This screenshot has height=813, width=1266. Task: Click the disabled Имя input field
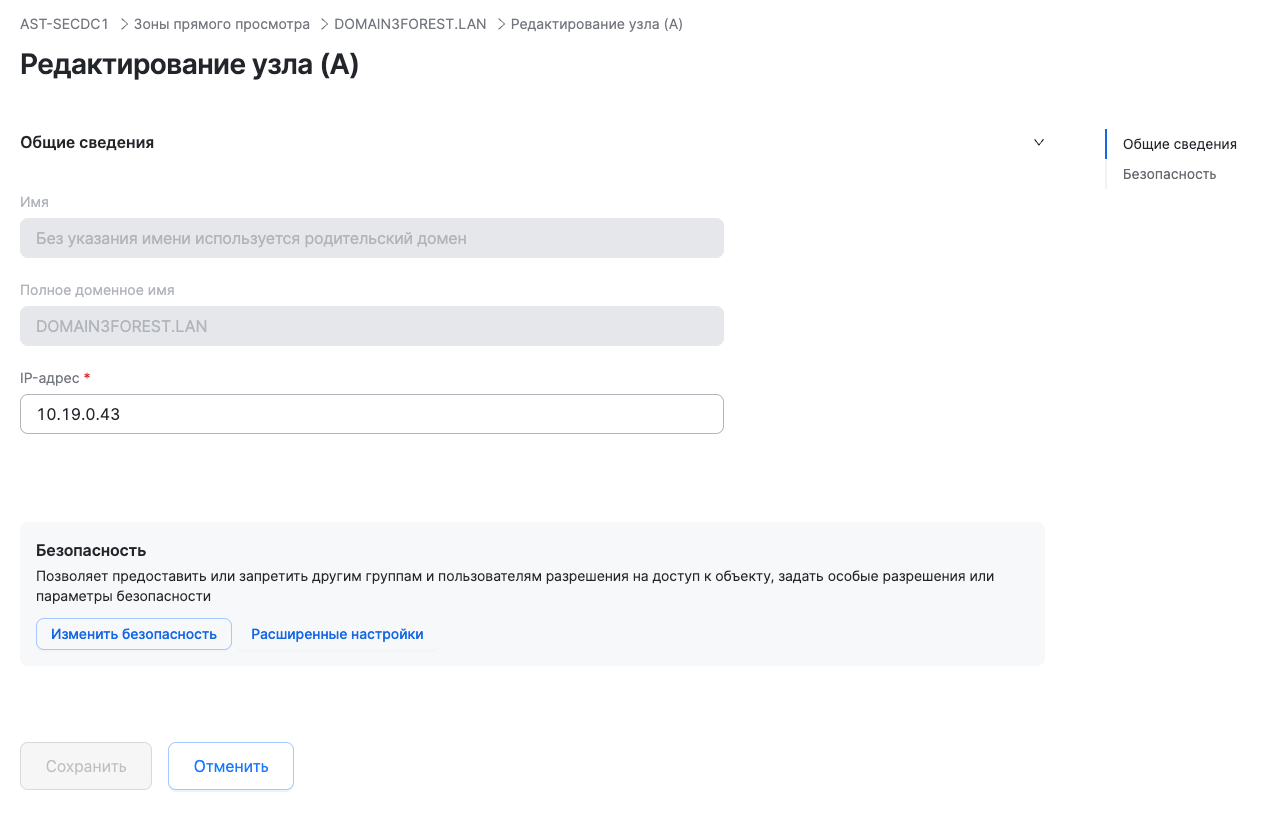click(371, 239)
